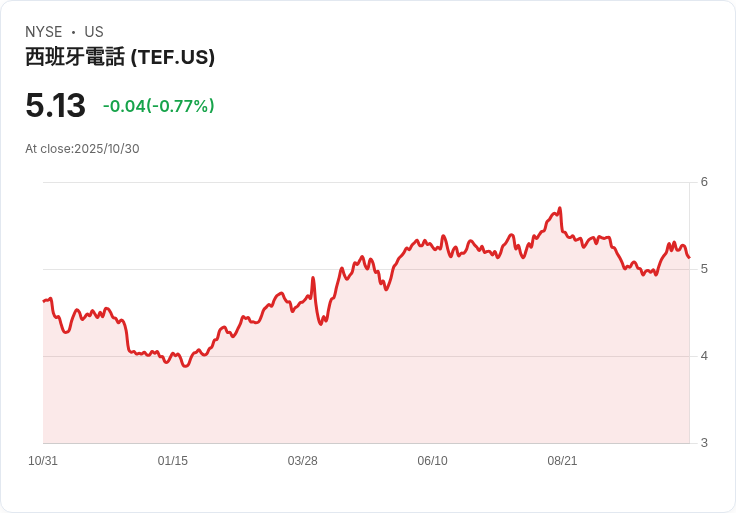The image size is (736, 513).
Task: Click the green -0.04(-0.77%) change value
Action: [158, 106]
